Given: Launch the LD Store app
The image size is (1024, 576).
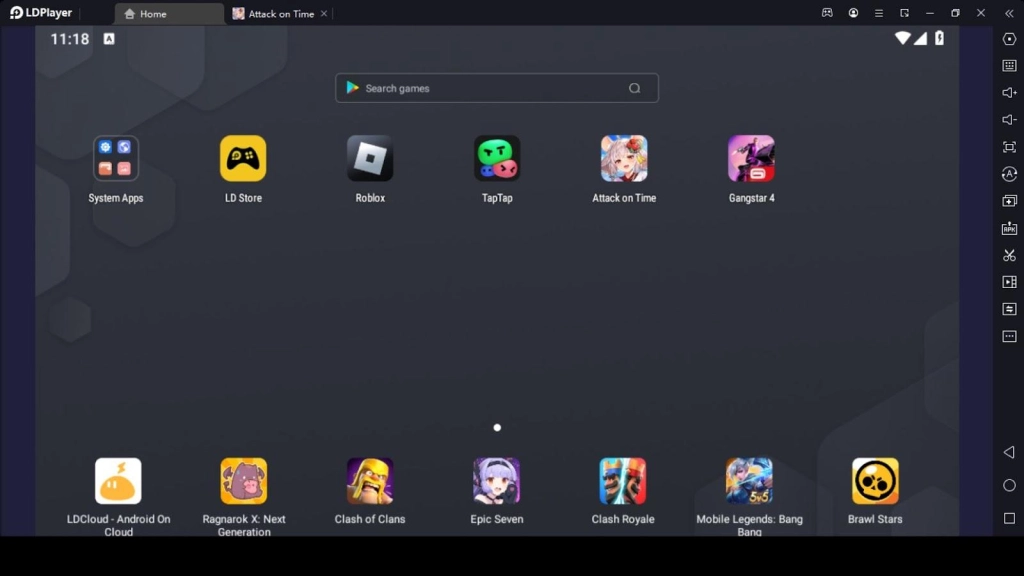Looking at the screenshot, I should tap(243, 158).
